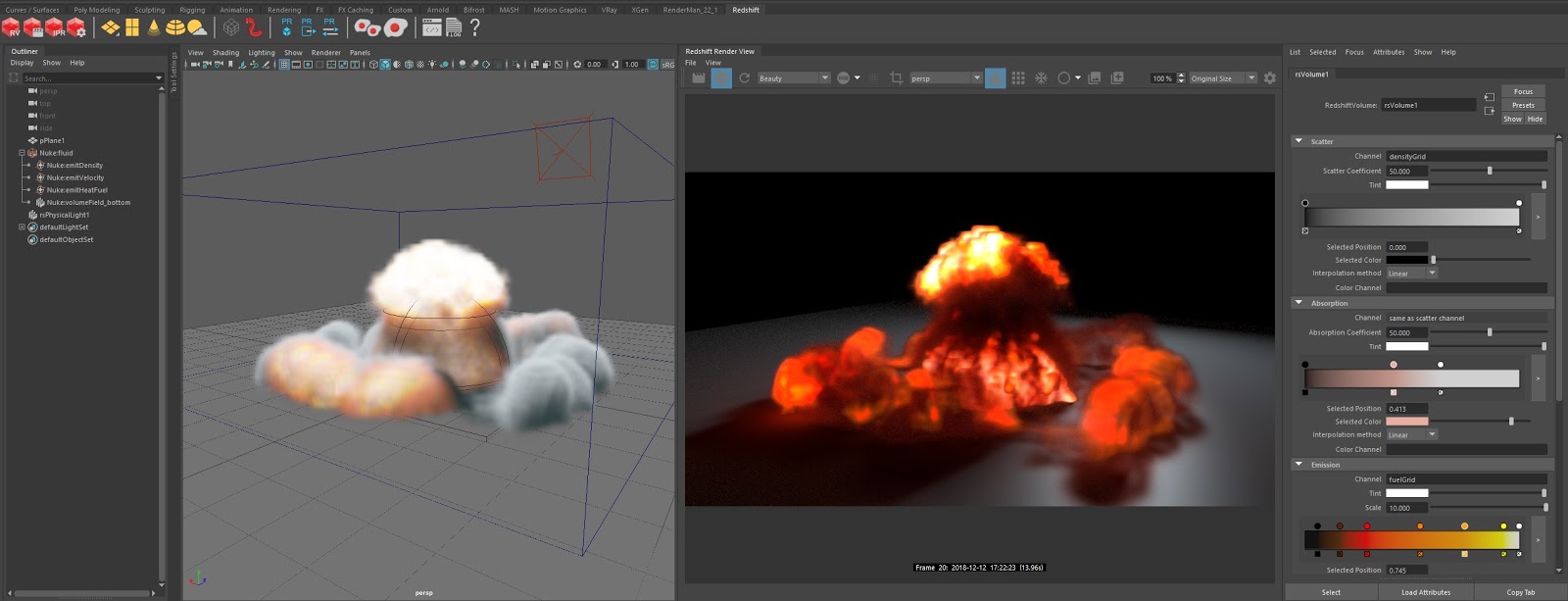Click the Hide button
This screenshot has width=1568, height=601.
coord(1535,119)
